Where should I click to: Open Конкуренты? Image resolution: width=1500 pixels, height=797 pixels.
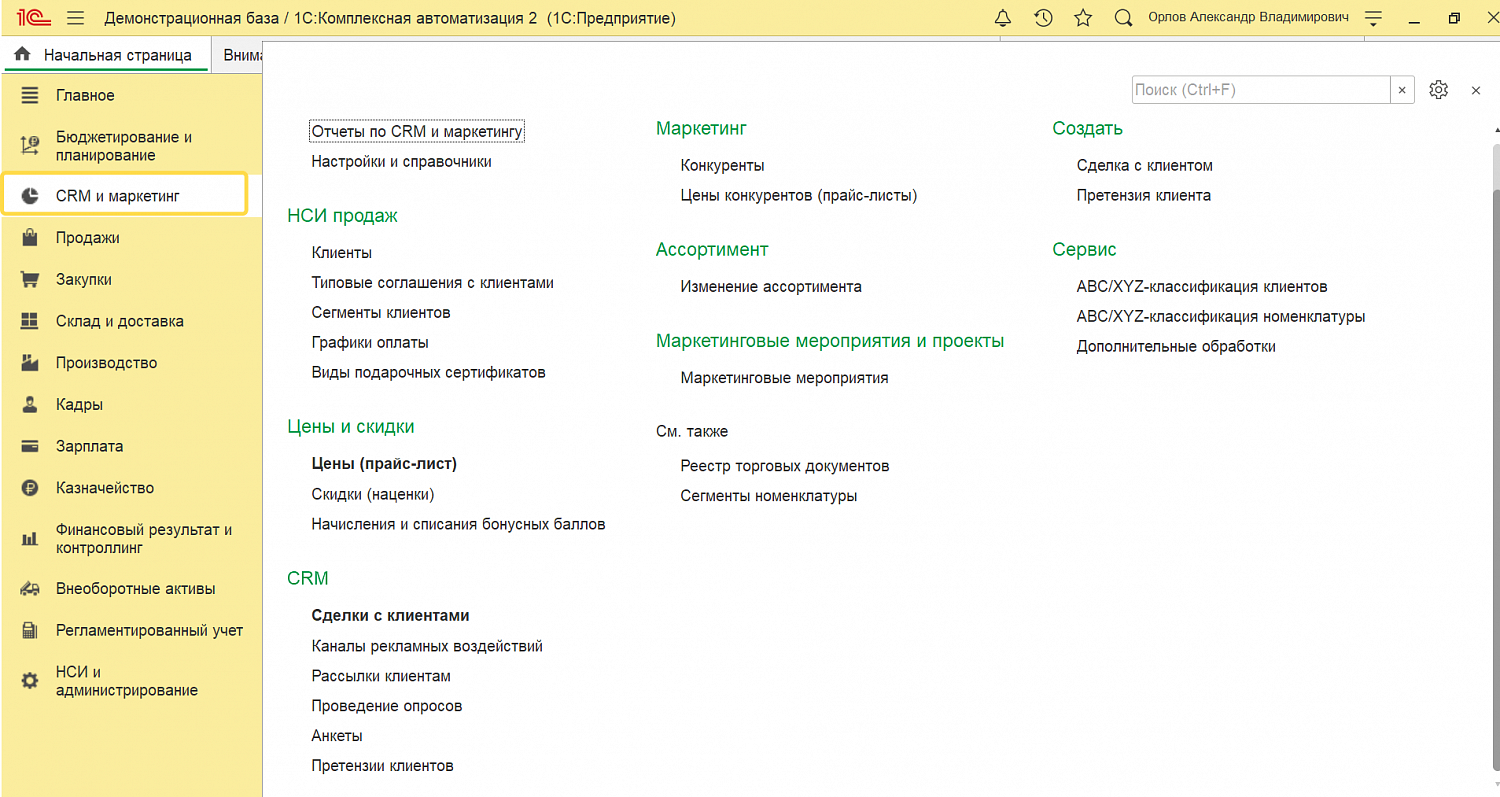723,166
